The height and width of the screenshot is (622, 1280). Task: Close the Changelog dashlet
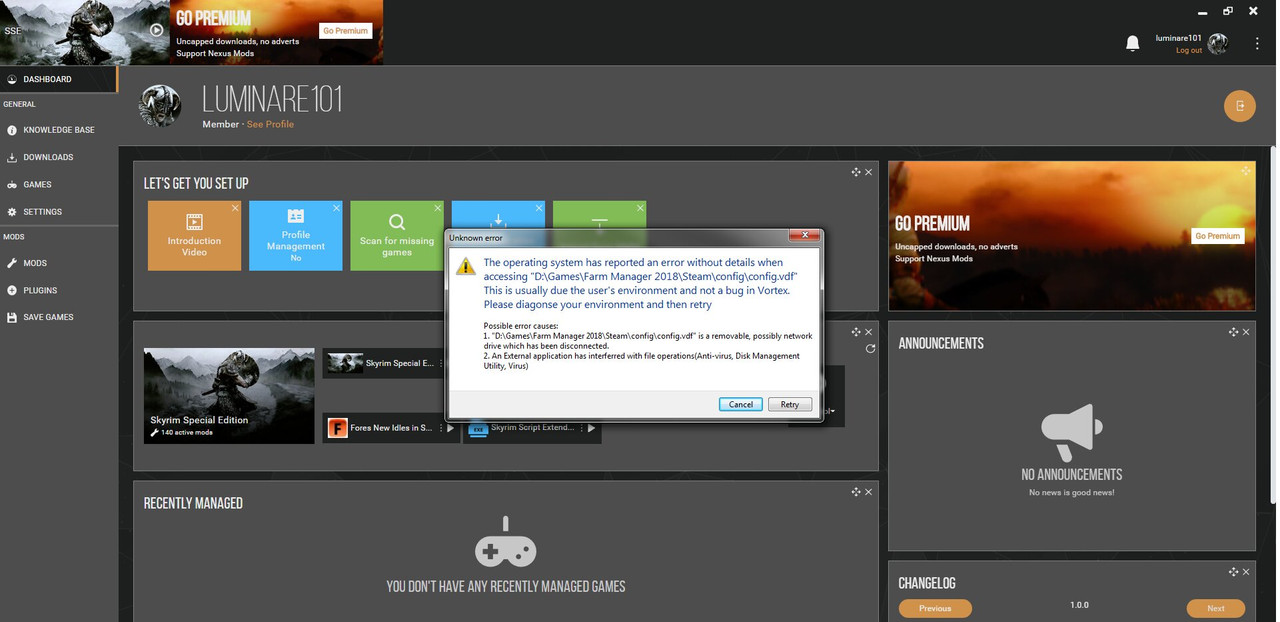[1245, 572]
